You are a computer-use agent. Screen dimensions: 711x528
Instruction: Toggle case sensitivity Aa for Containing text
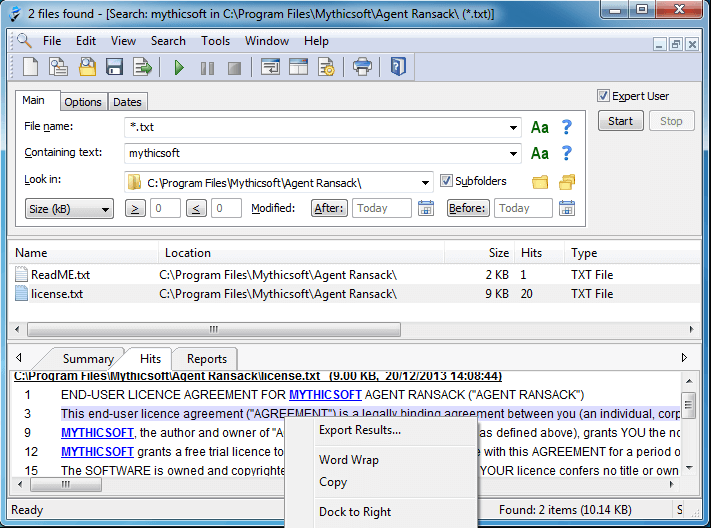pos(540,153)
